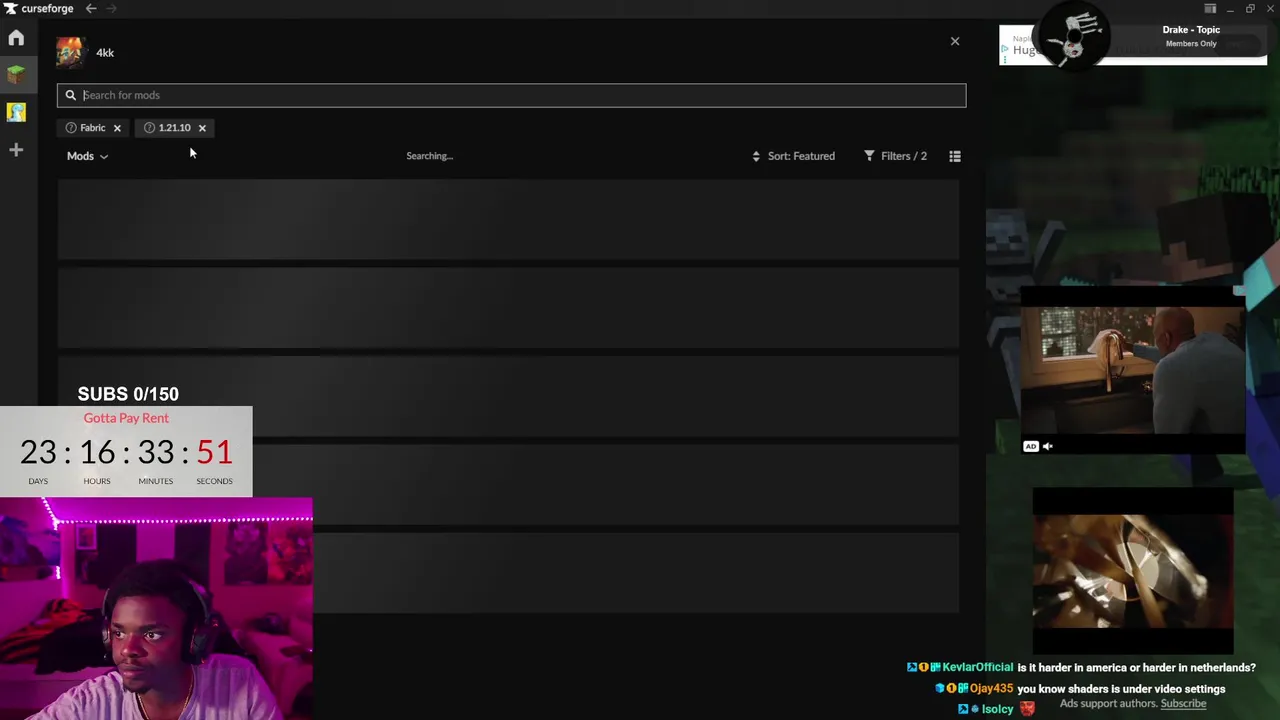The width and height of the screenshot is (1280, 720).
Task: Go forward with the right arrow
Action: [111, 9]
